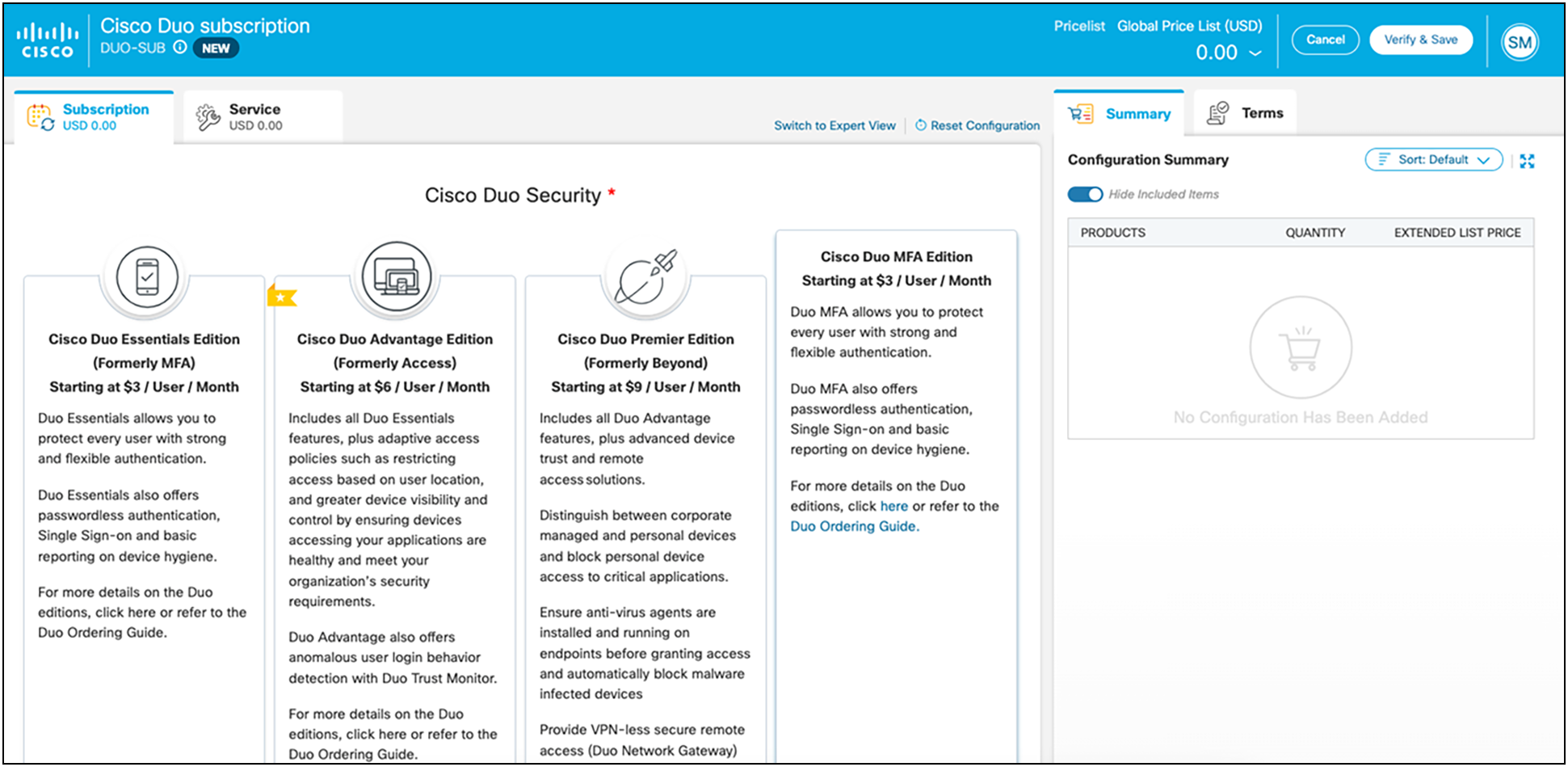The height and width of the screenshot is (767, 1568).
Task: Open the DUO-SUB info icon
Action: pos(180,48)
